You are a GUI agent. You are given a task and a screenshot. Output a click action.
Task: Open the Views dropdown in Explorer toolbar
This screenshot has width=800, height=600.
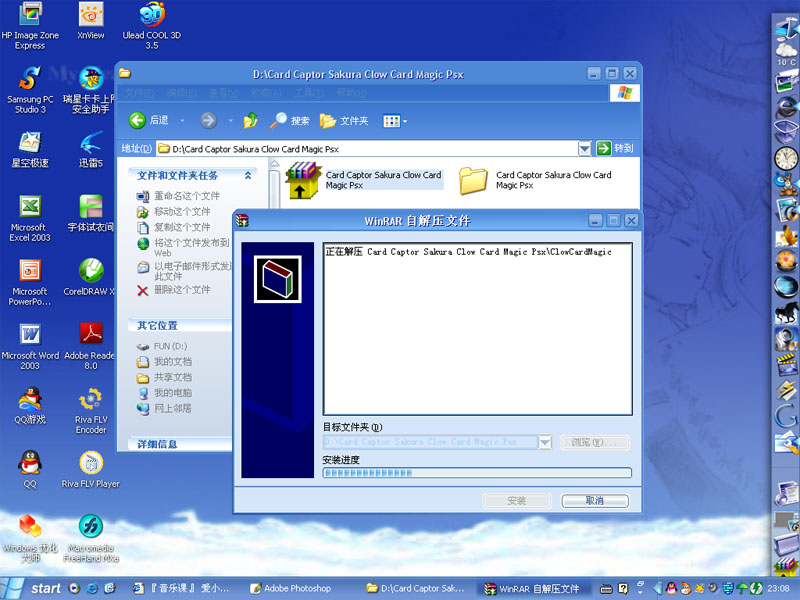tap(395, 121)
